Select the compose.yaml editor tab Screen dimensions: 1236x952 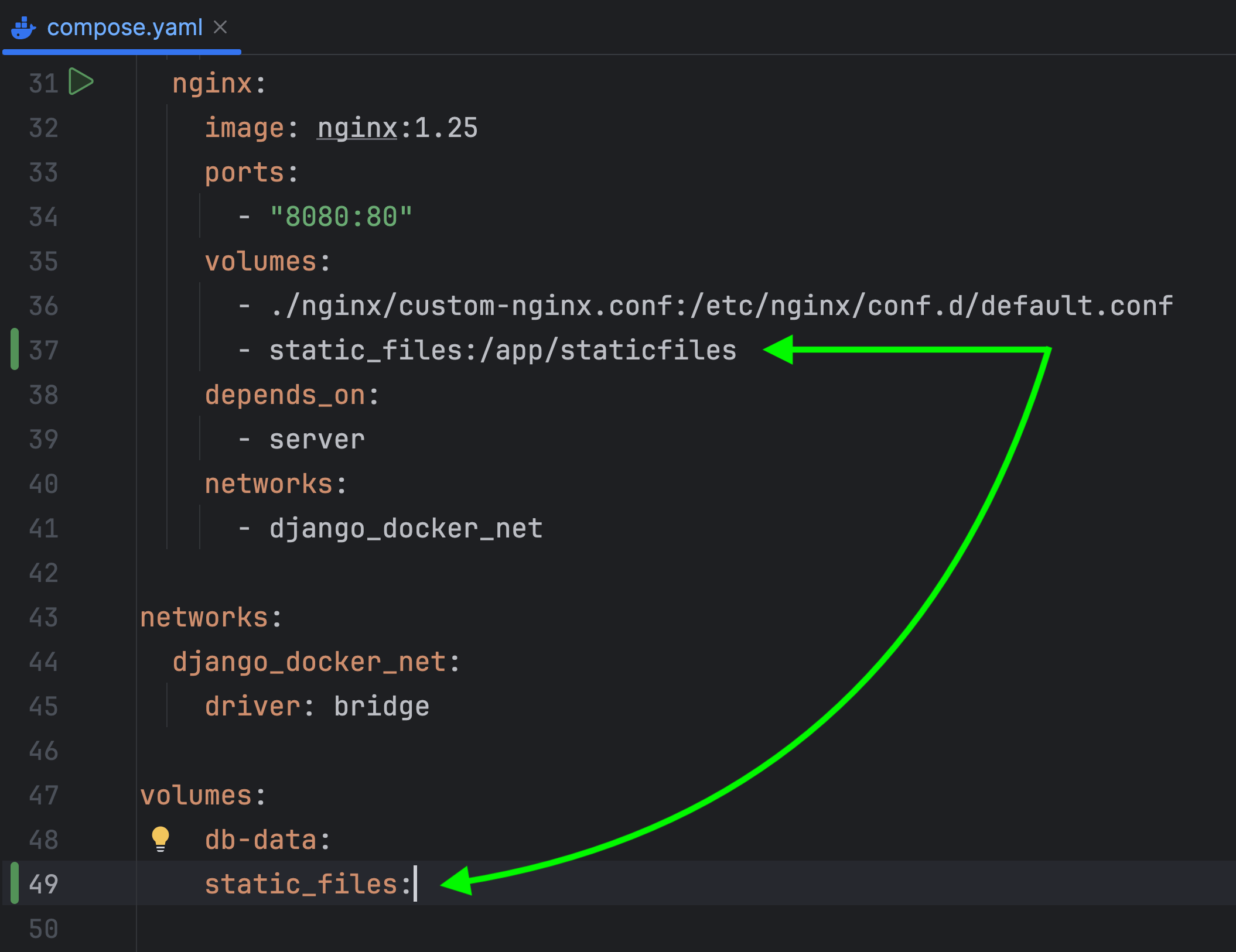[124, 28]
